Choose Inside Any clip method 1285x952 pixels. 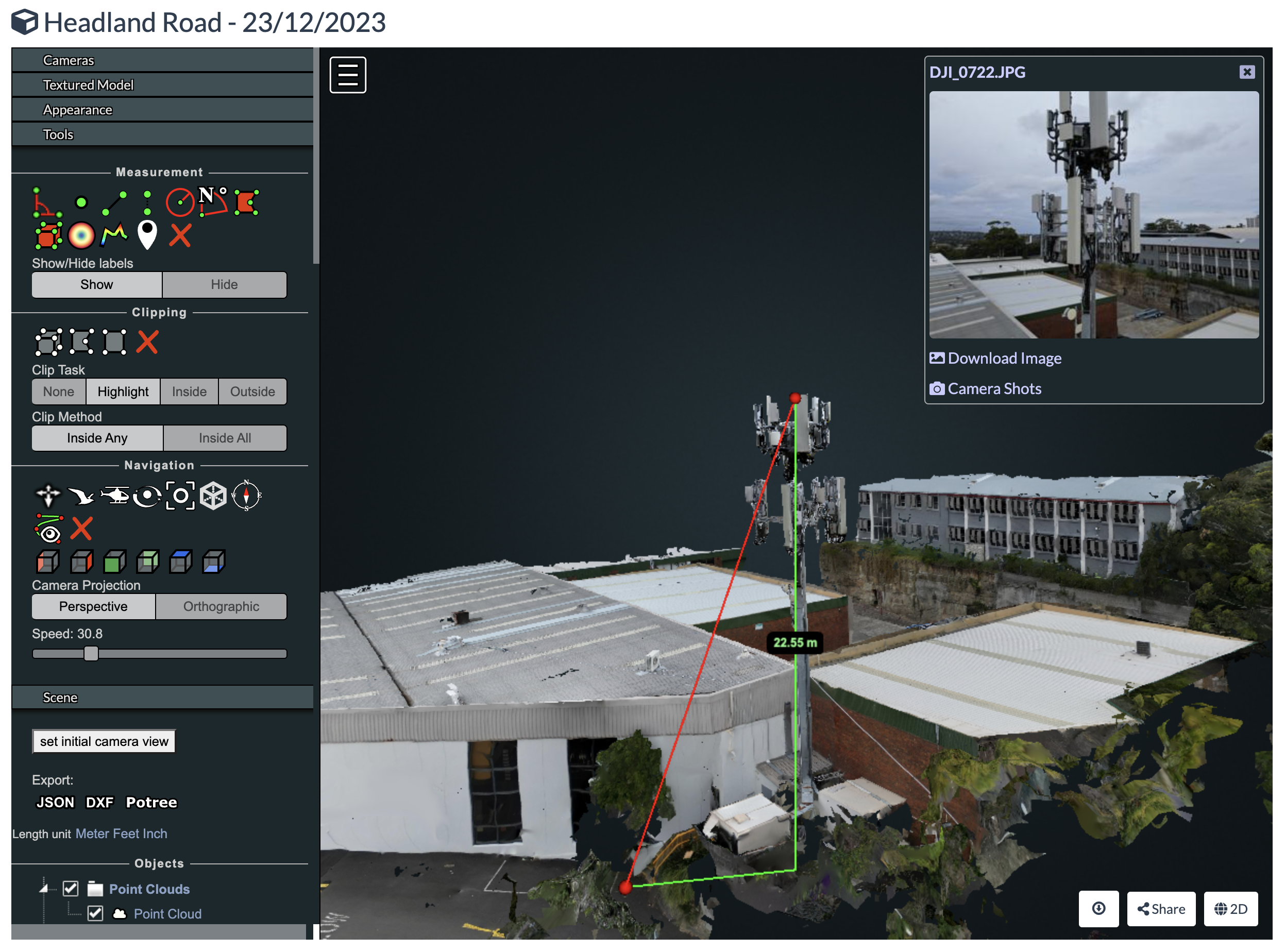[x=97, y=438]
